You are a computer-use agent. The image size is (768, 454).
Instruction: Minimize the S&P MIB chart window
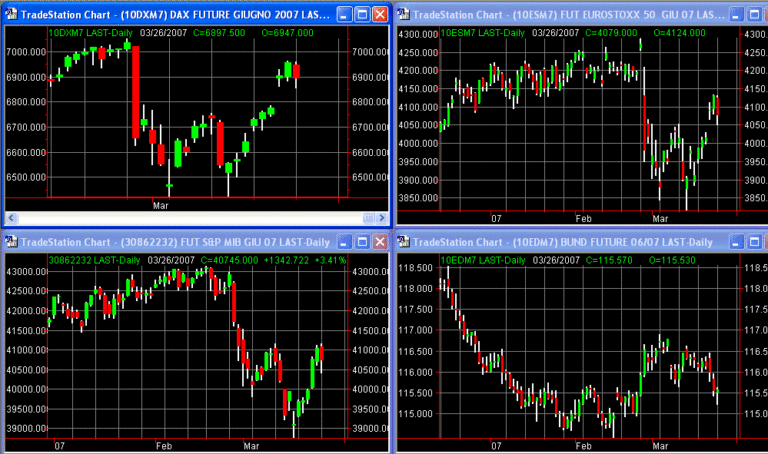pyautogui.click(x=344, y=241)
